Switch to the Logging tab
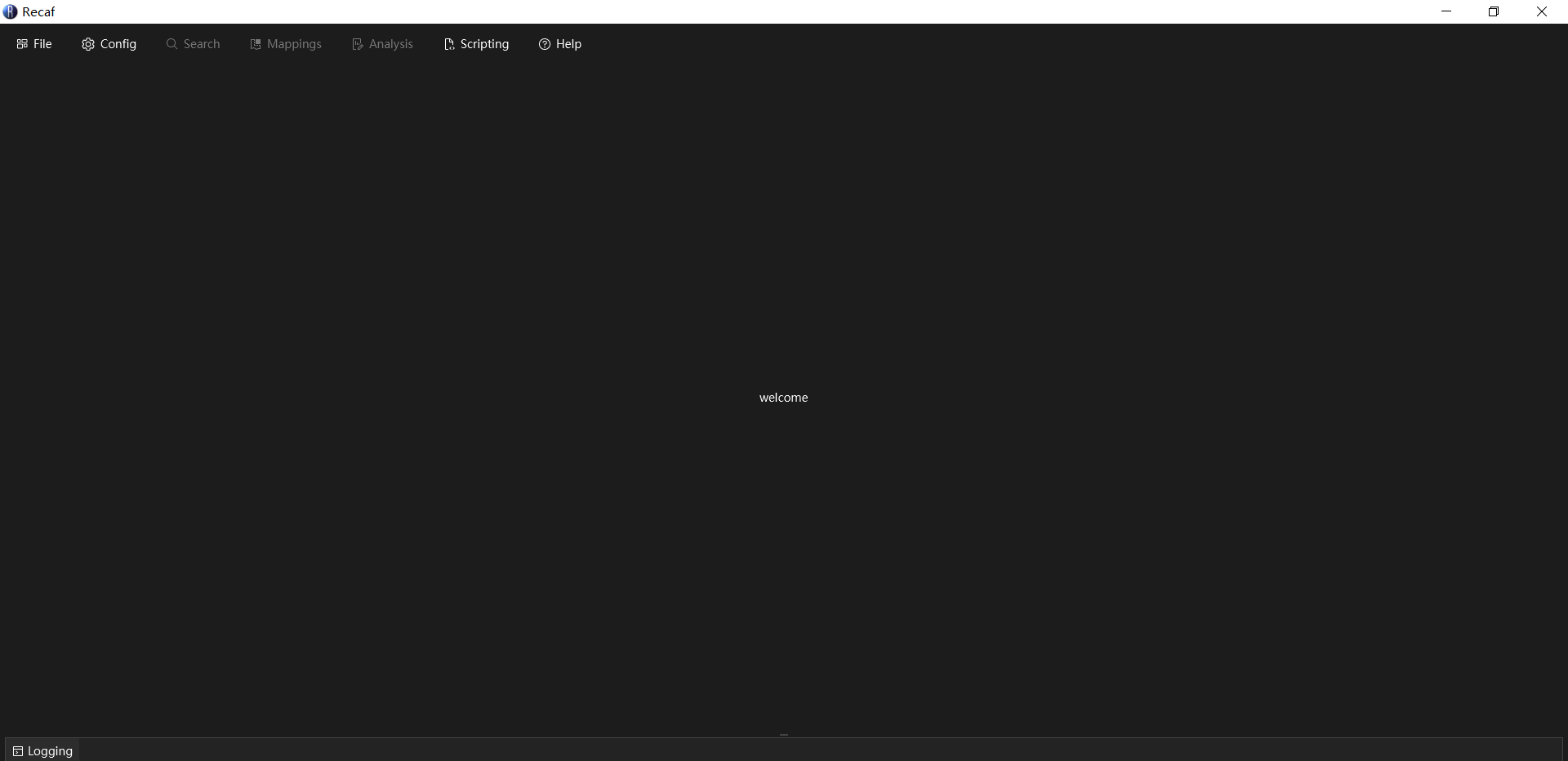1568x761 pixels. click(x=50, y=751)
